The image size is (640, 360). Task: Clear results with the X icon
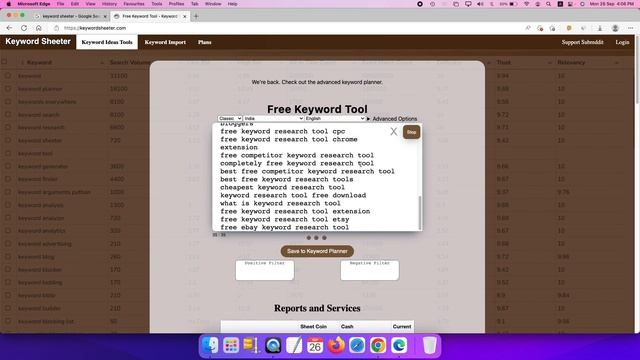point(393,131)
